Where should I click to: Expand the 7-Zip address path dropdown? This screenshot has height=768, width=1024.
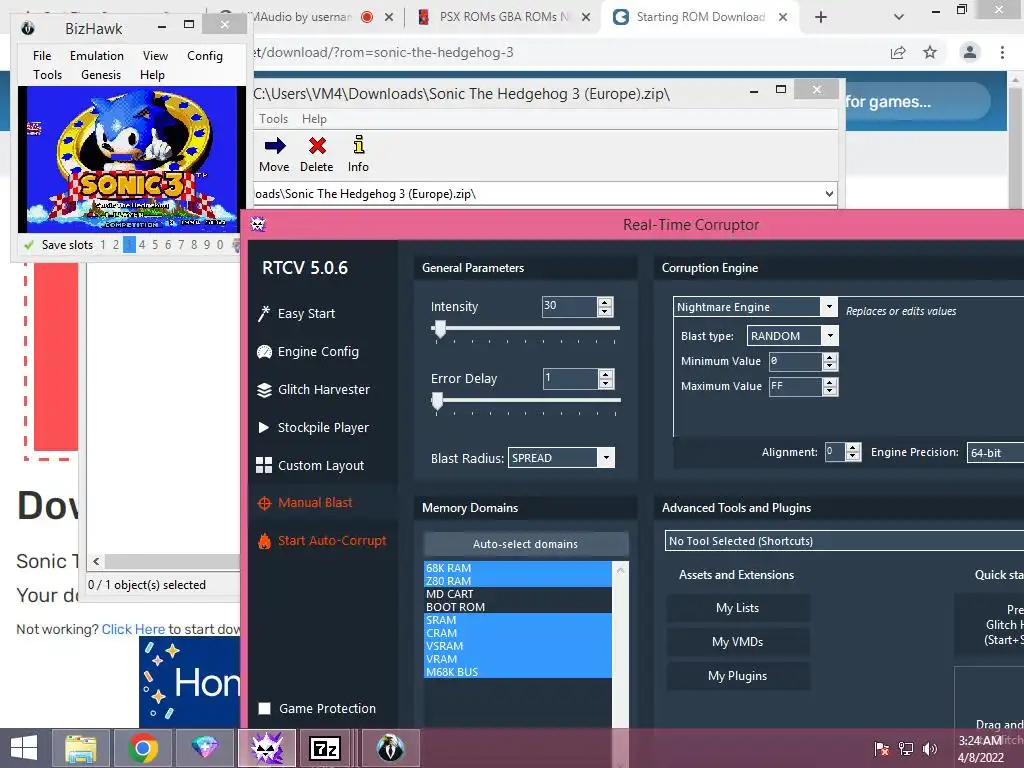(x=829, y=194)
